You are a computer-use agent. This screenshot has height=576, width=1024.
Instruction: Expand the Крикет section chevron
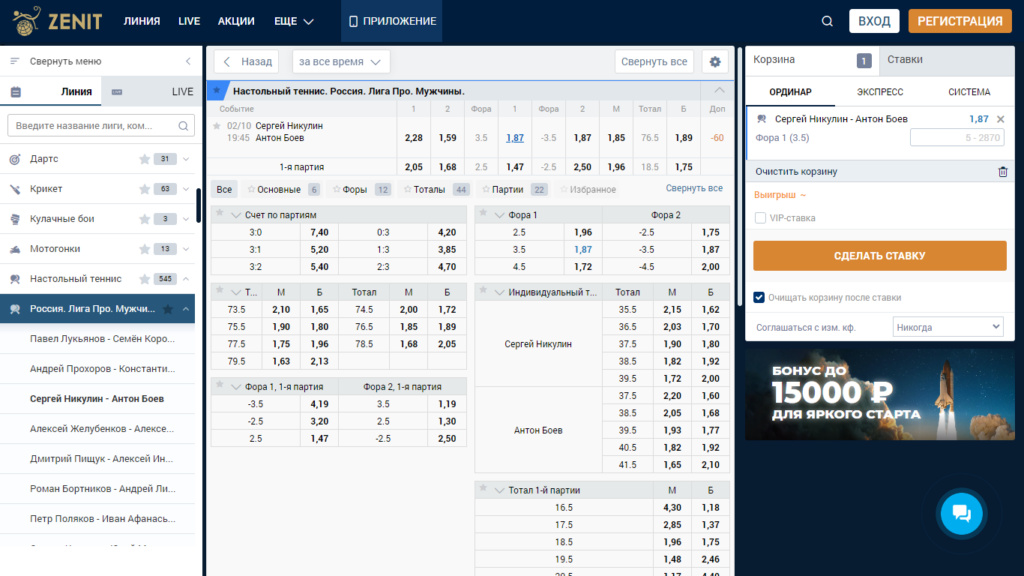pos(186,189)
